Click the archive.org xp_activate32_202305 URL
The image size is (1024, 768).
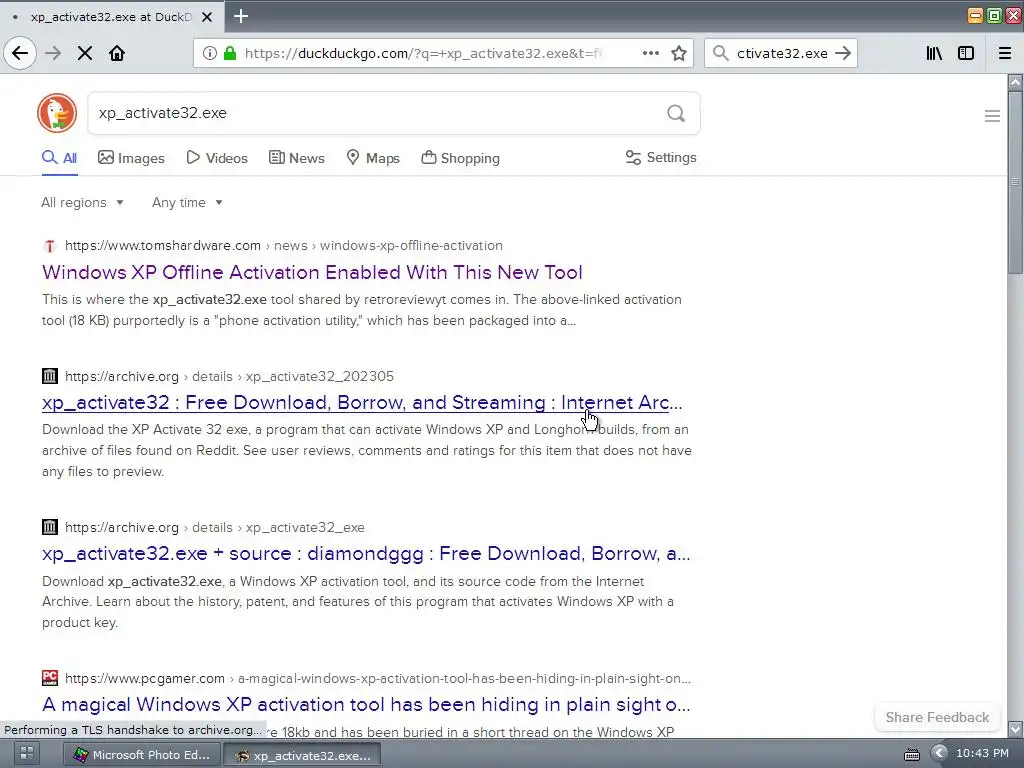tap(229, 376)
